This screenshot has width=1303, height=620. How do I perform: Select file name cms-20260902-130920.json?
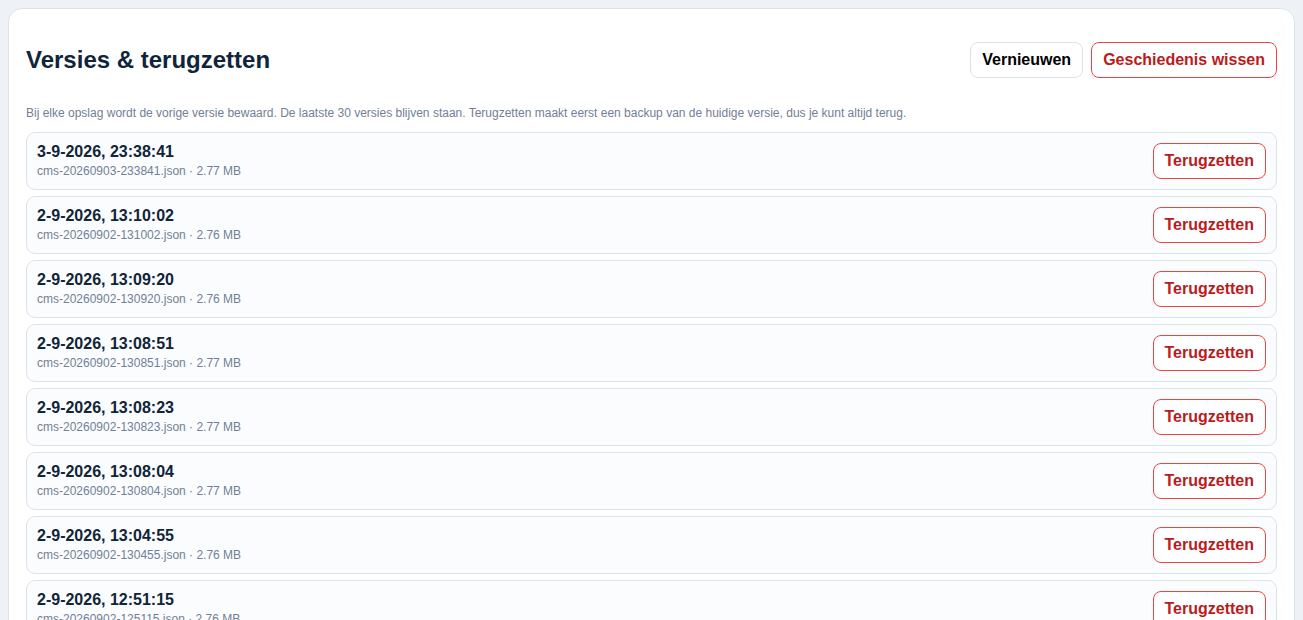coord(111,299)
